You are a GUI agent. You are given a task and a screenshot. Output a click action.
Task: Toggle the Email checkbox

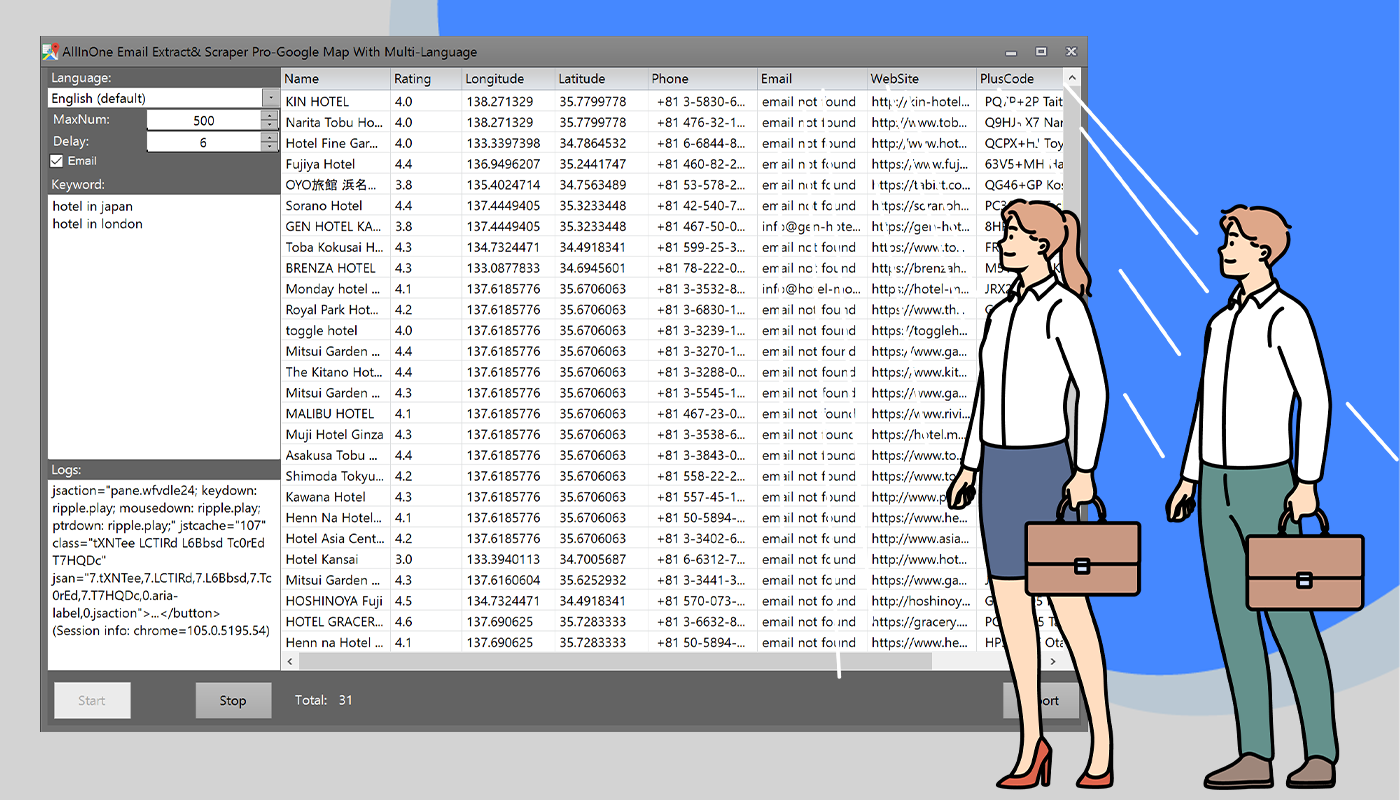point(57,161)
